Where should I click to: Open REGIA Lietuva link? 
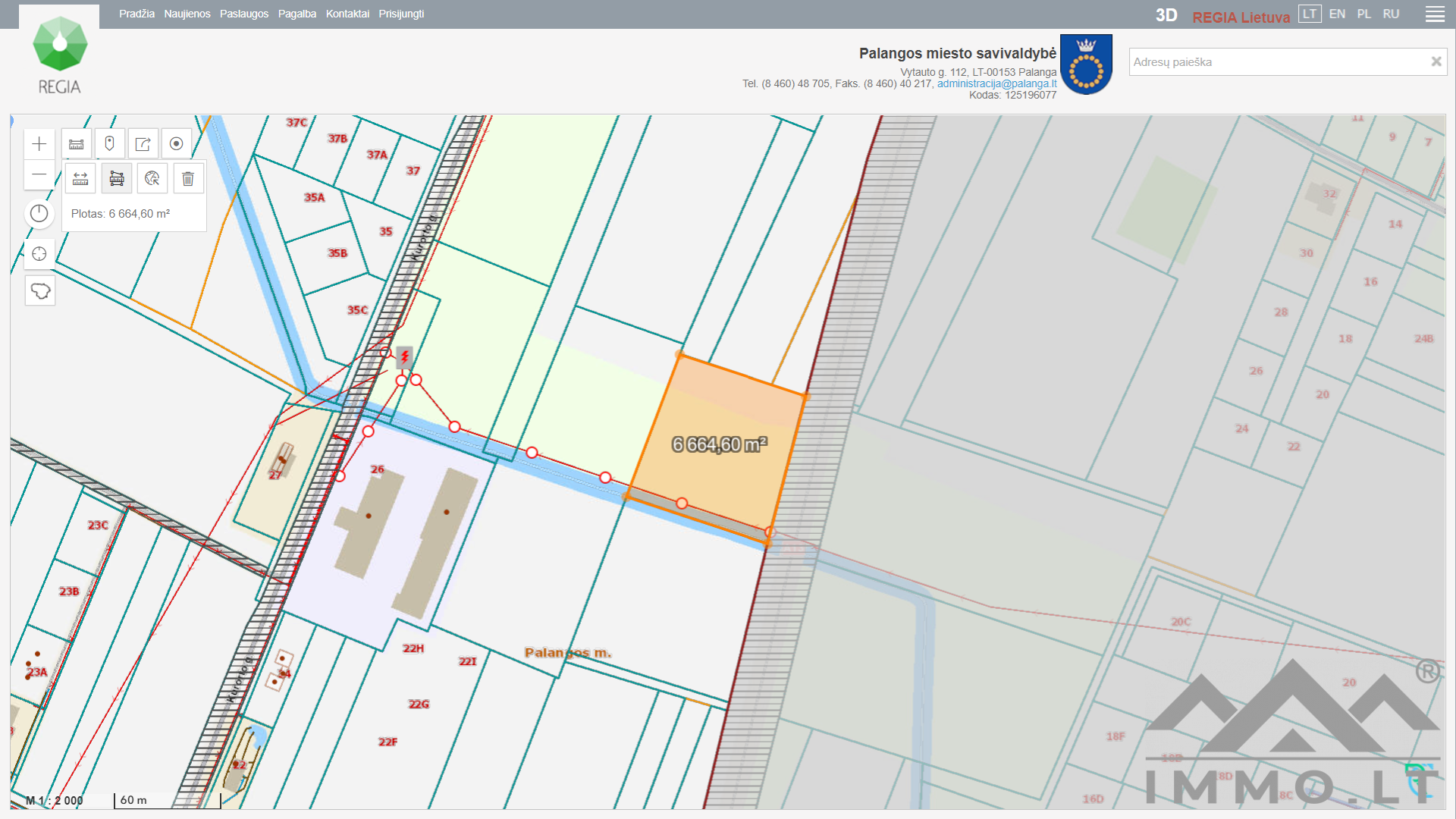[x=1241, y=17]
